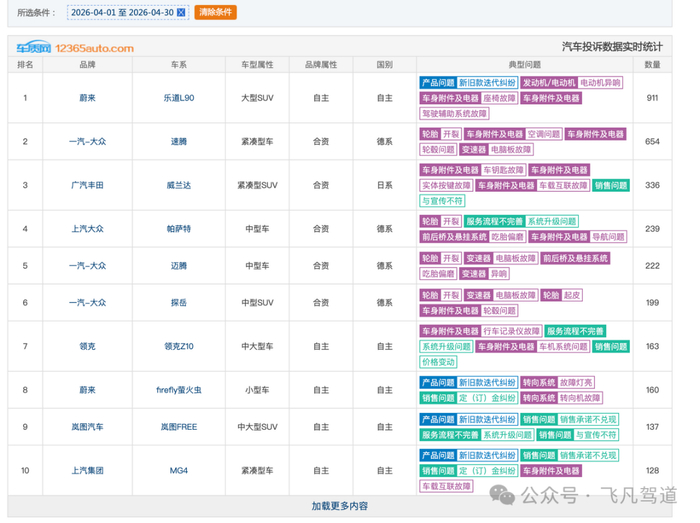Click count 654 for 速腾
Viewport: 700px width, 523px height.
[652, 141]
